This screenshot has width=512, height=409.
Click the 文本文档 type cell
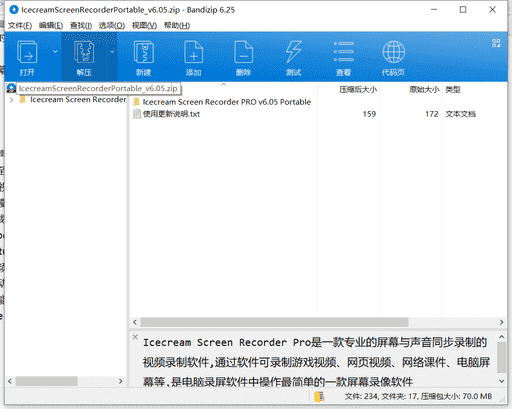(460, 114)
